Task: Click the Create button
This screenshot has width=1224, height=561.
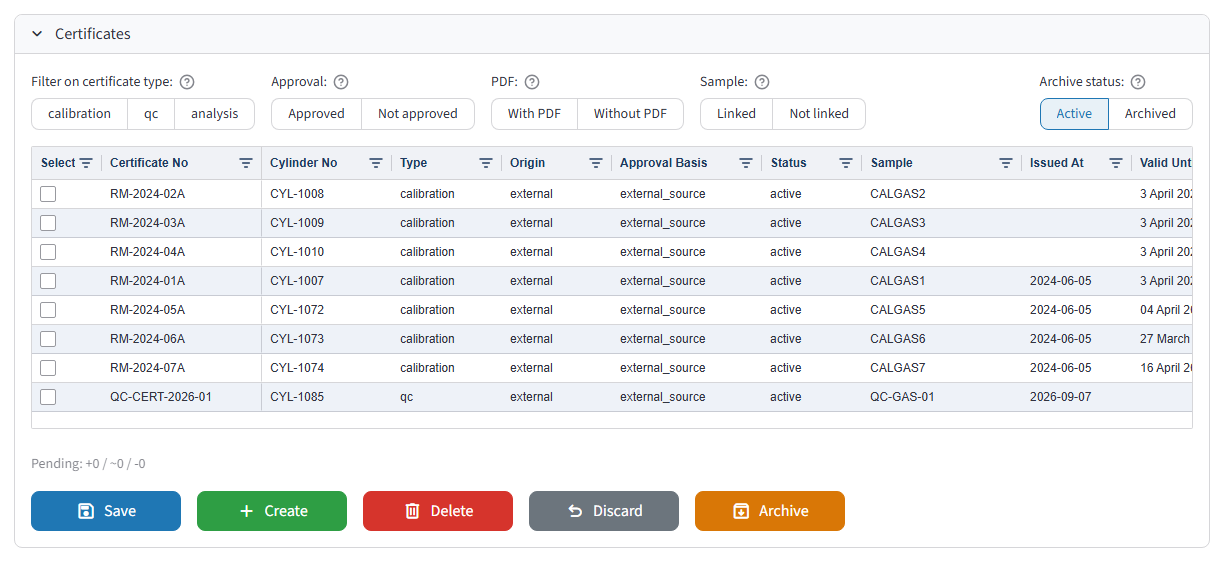Action: click(x=272, y=511)
